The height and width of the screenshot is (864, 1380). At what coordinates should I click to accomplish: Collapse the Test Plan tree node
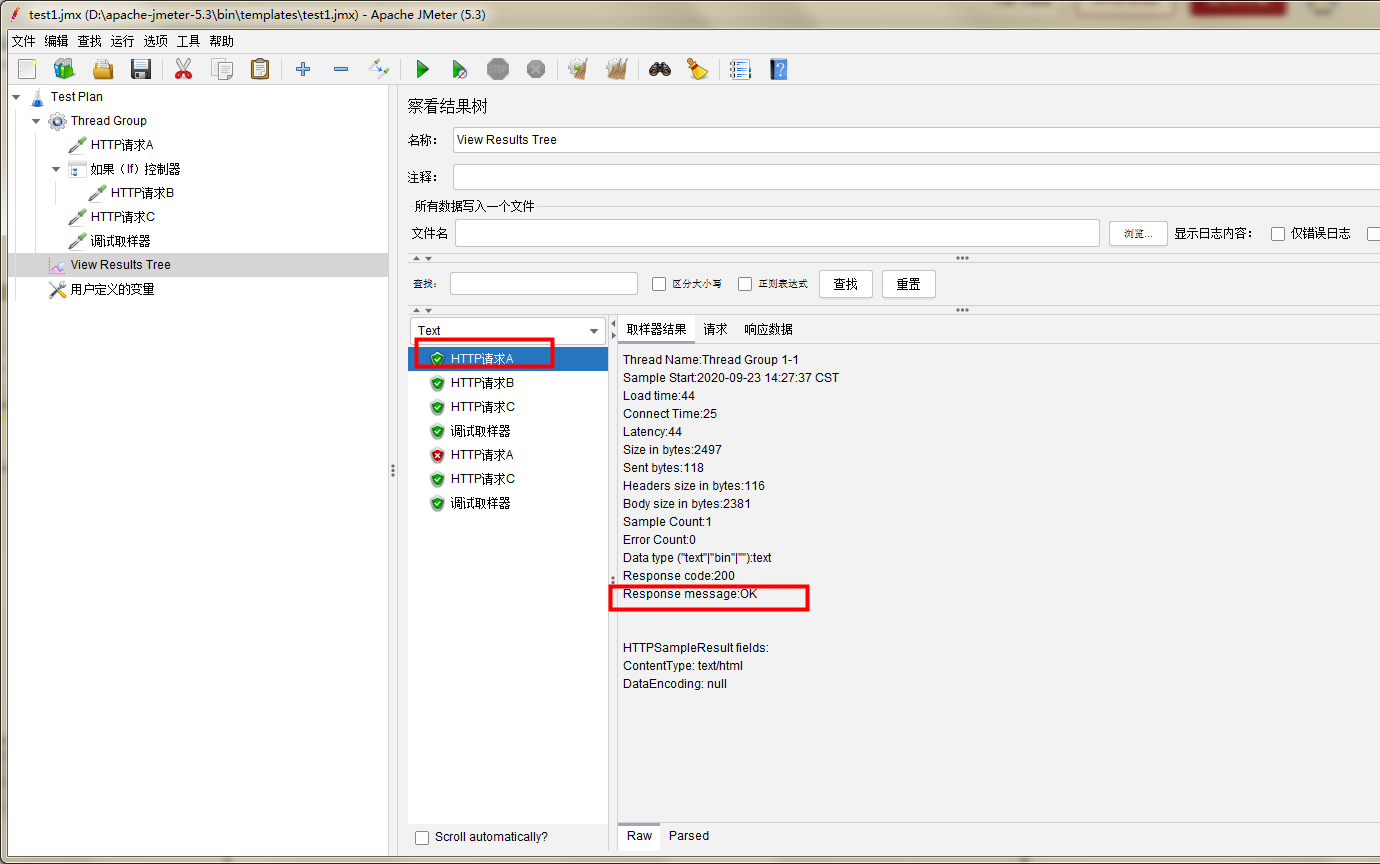[x=17, y=97]
